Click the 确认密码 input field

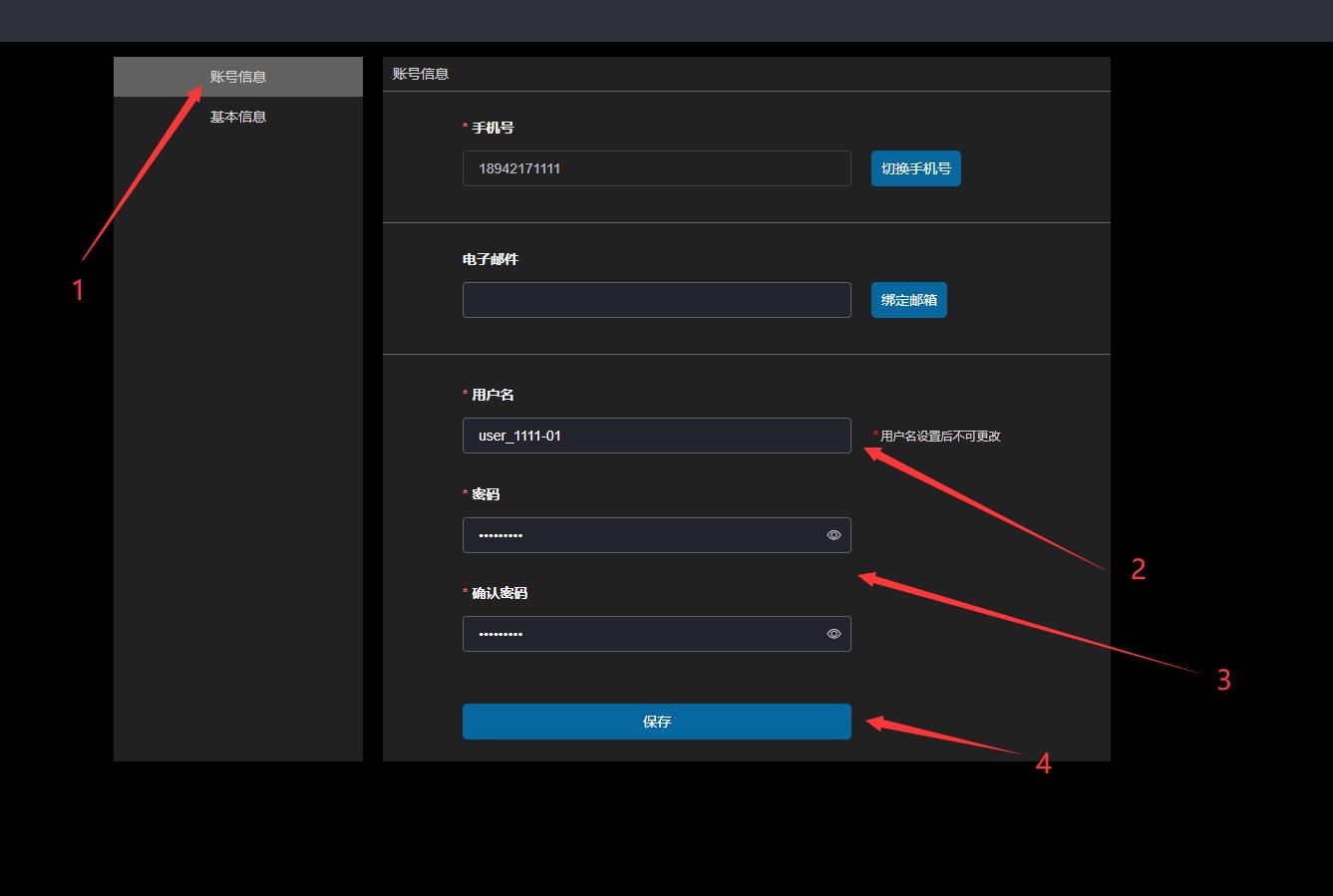(x=657, y=634)
